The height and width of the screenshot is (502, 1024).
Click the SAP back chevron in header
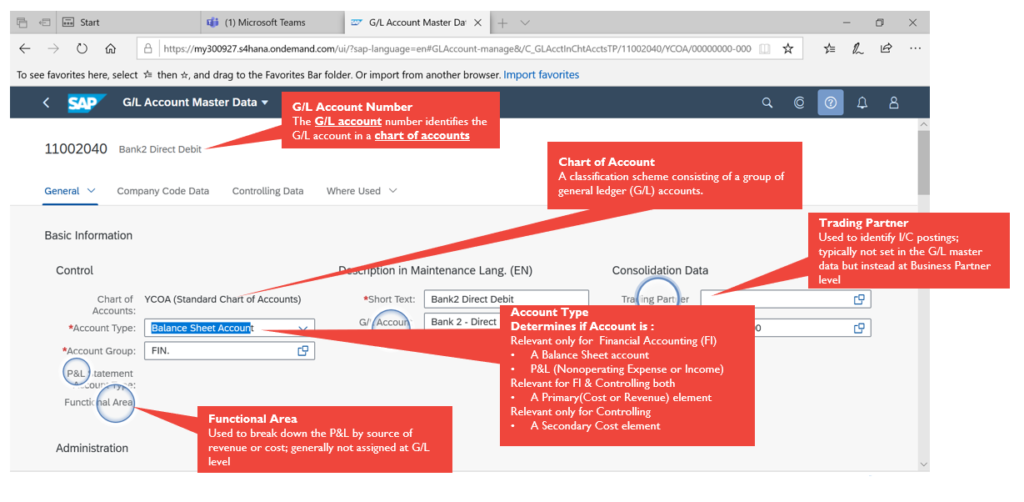46,102
